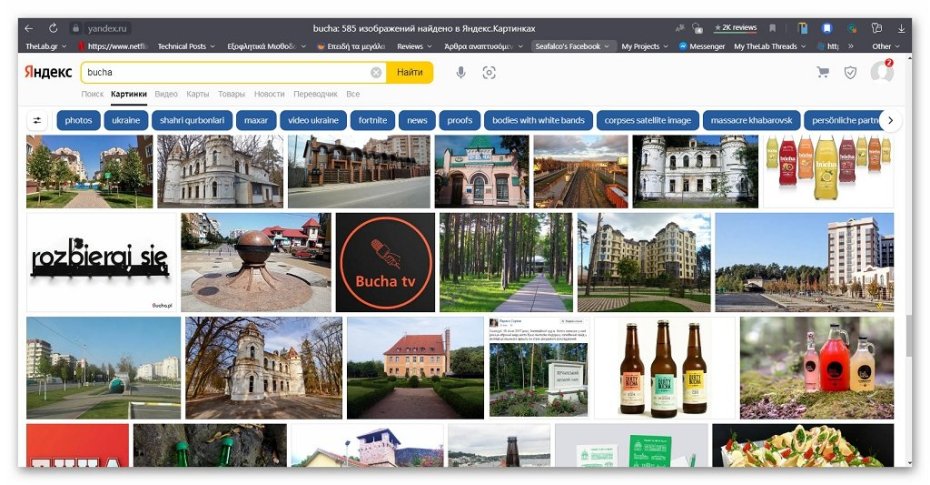Select the news suggestion chip
This screenshot has width=930, height=485.
click(417, 120)
